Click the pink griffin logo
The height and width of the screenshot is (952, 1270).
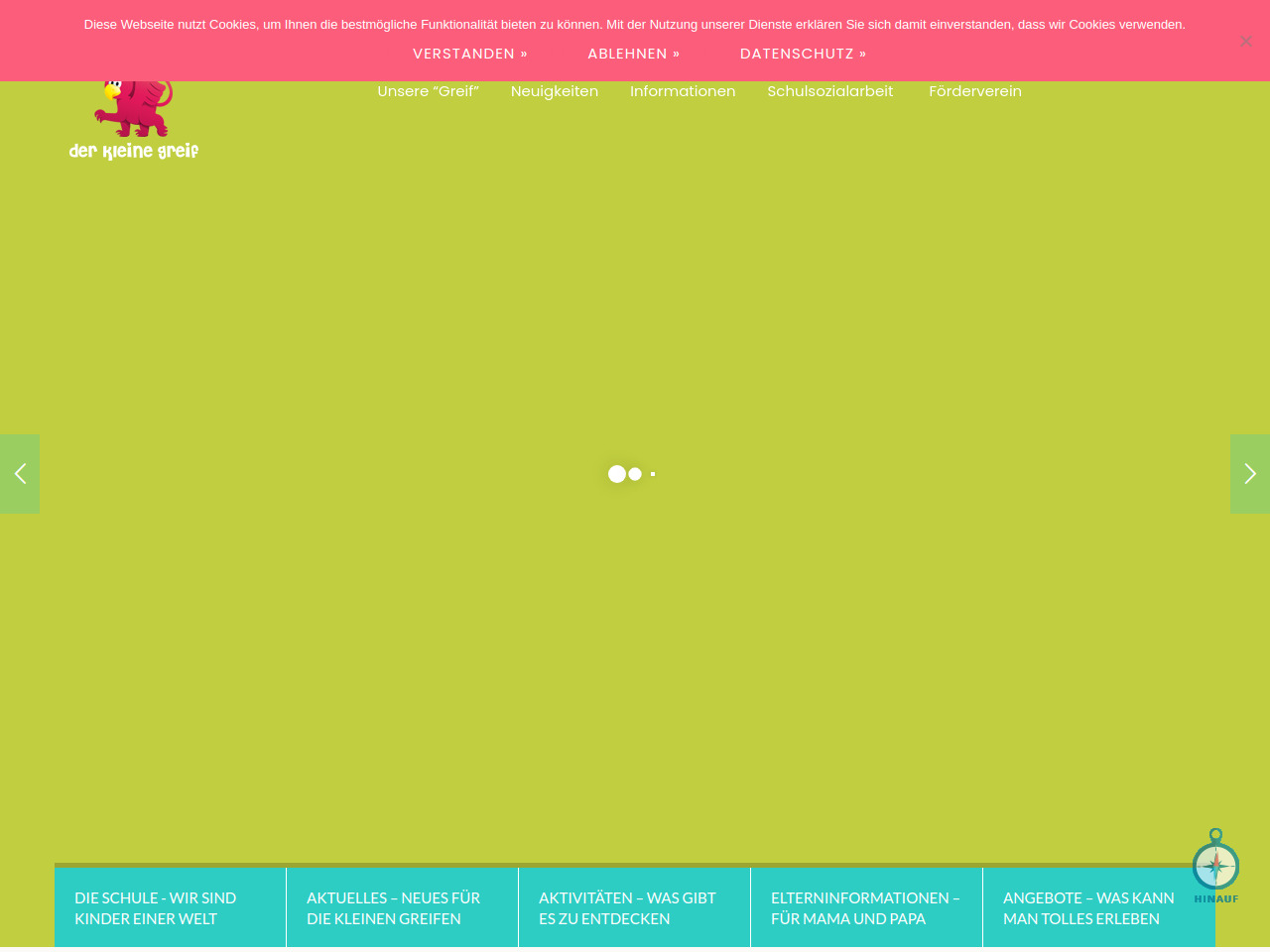pos(134,107)
